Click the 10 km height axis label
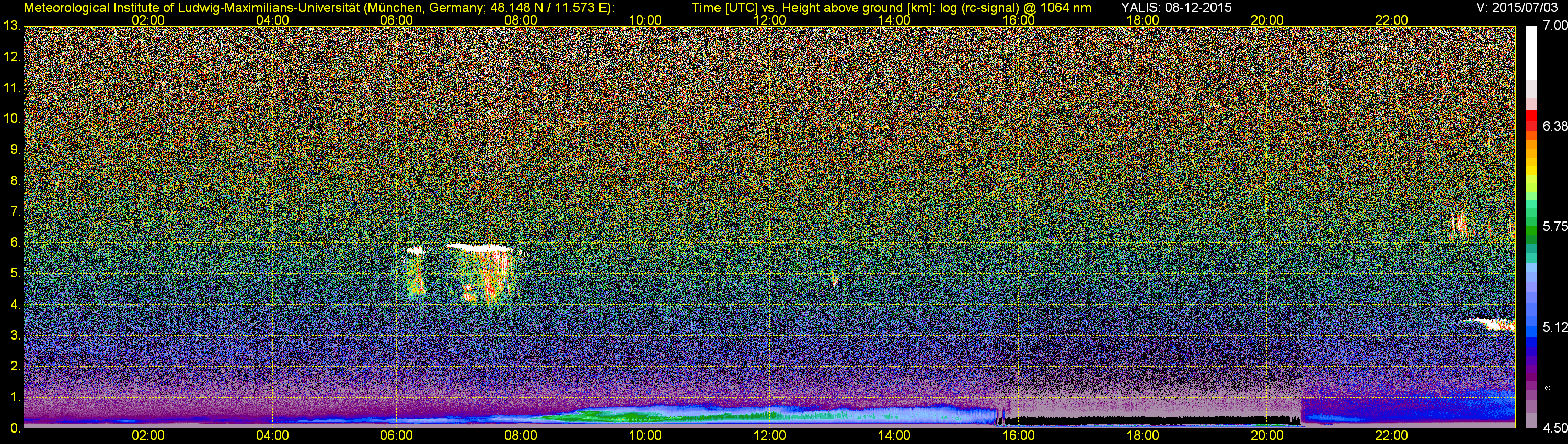The height and width of the screenshot is (444, 1568). tap(11, 119)
